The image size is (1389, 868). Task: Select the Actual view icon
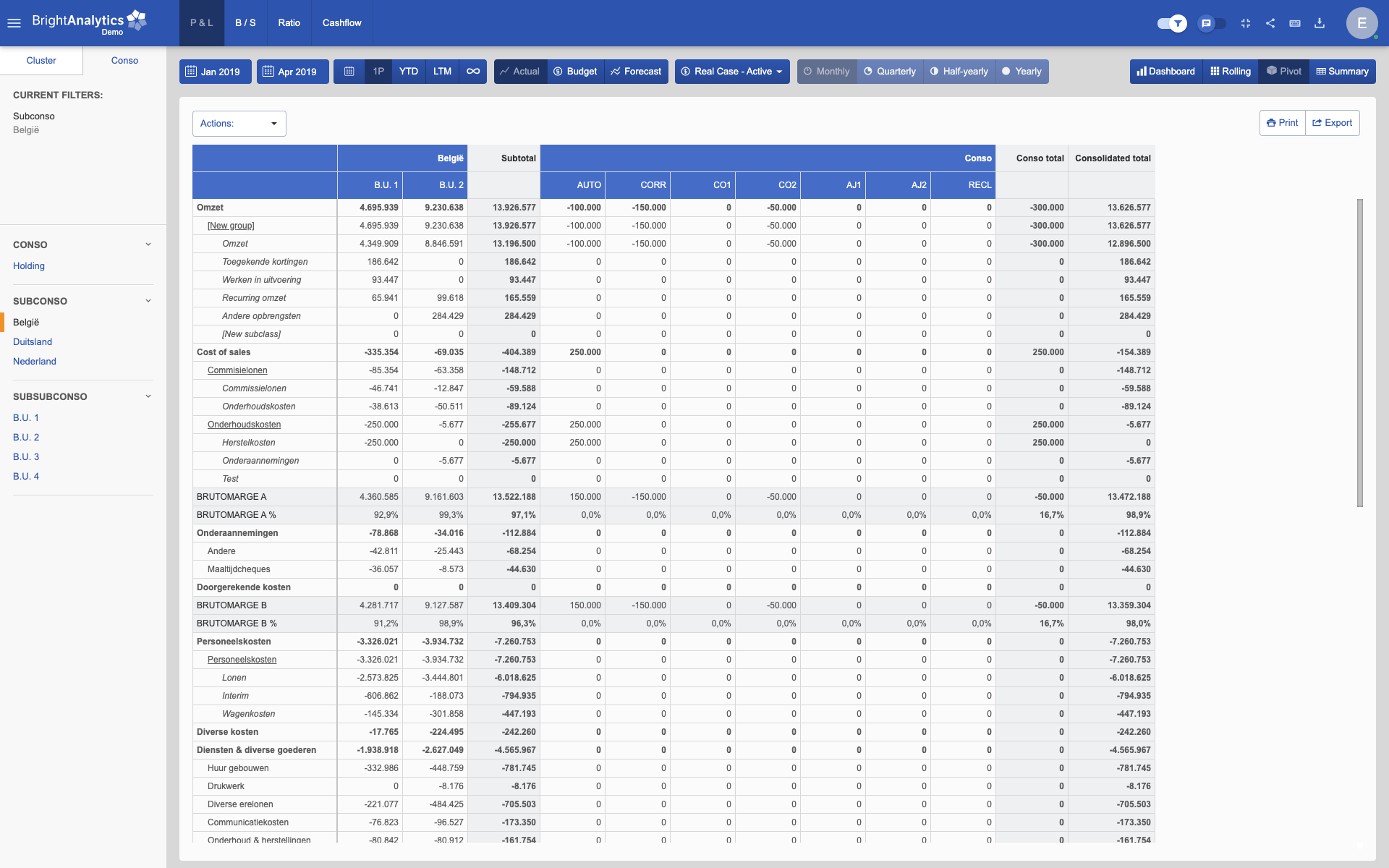coord(519,72)
